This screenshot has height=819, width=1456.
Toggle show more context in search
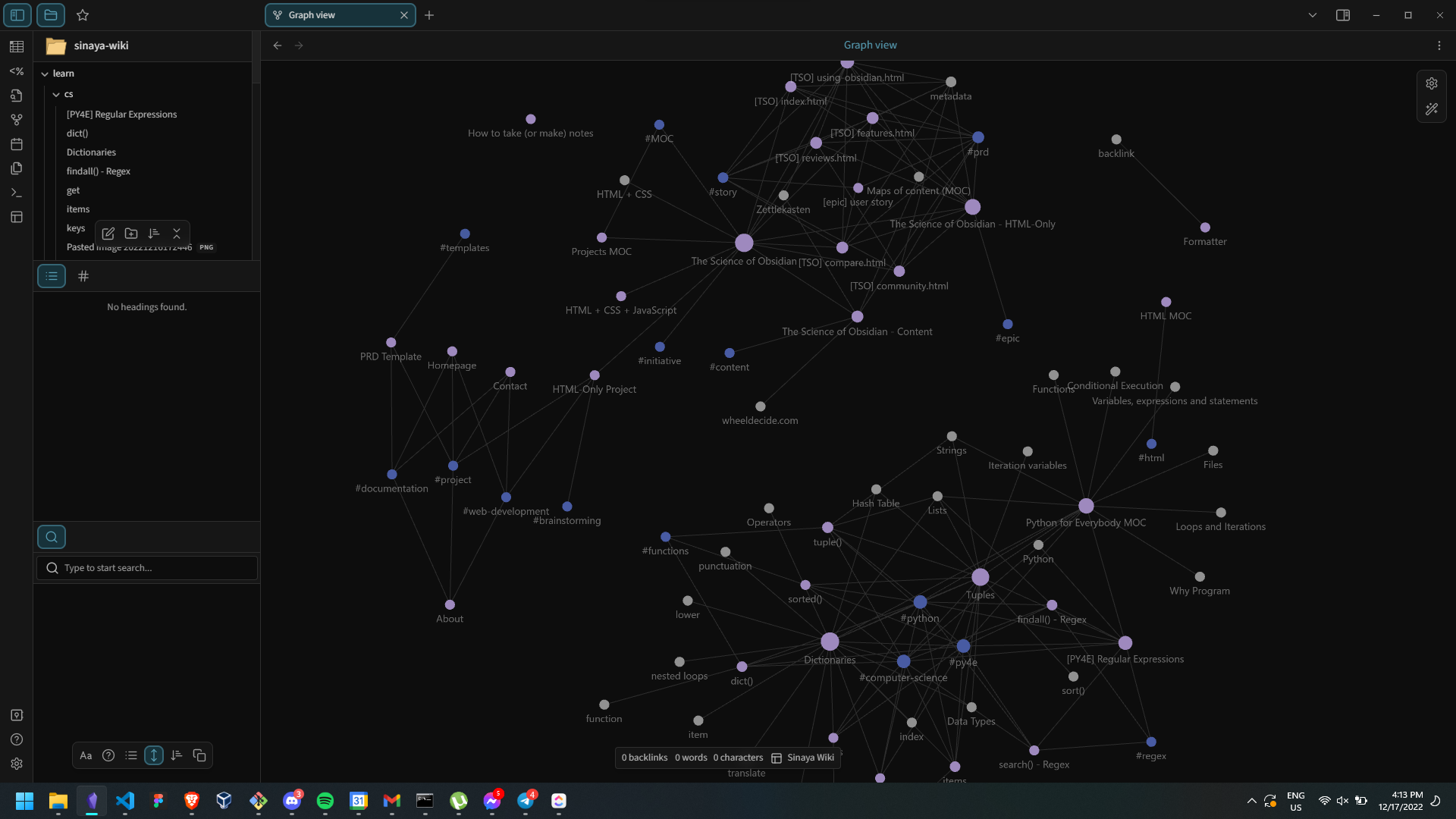point(154,755)
